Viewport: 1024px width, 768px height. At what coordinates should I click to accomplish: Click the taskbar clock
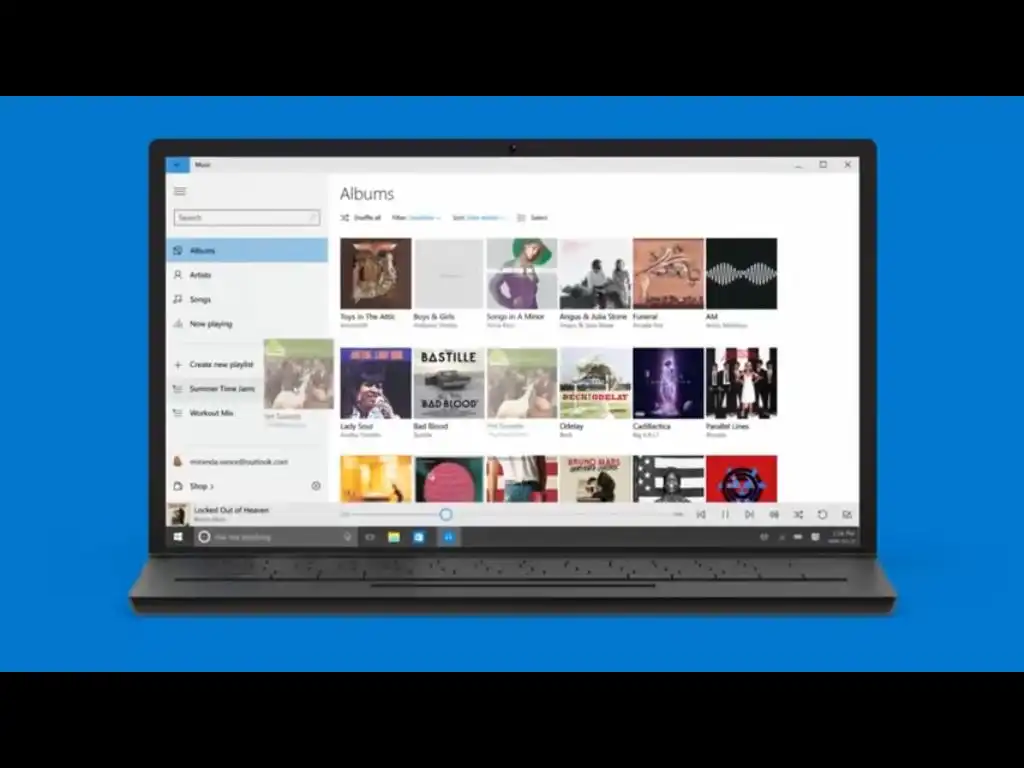(842, 537)
